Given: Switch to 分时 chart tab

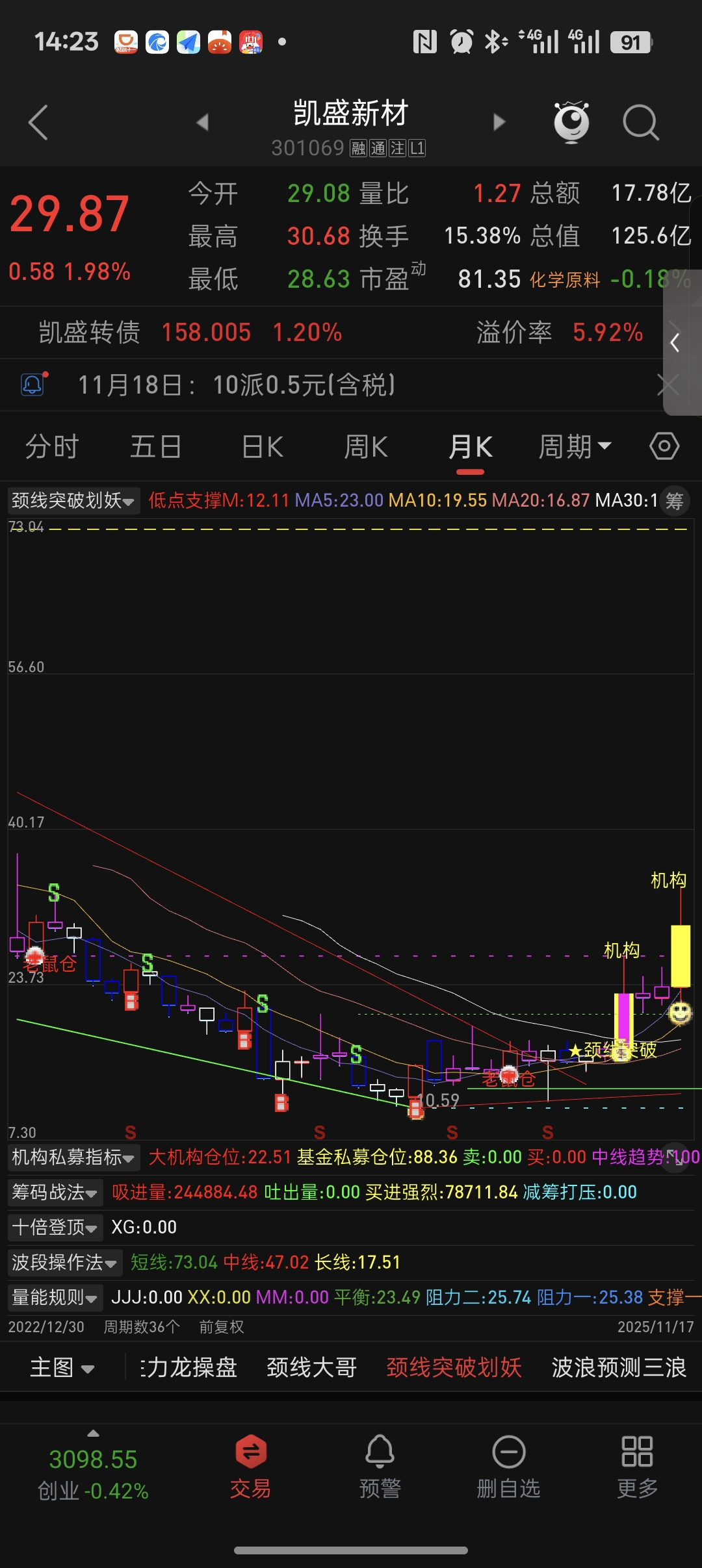Looking at the screenshot, I should click(52, 447).
